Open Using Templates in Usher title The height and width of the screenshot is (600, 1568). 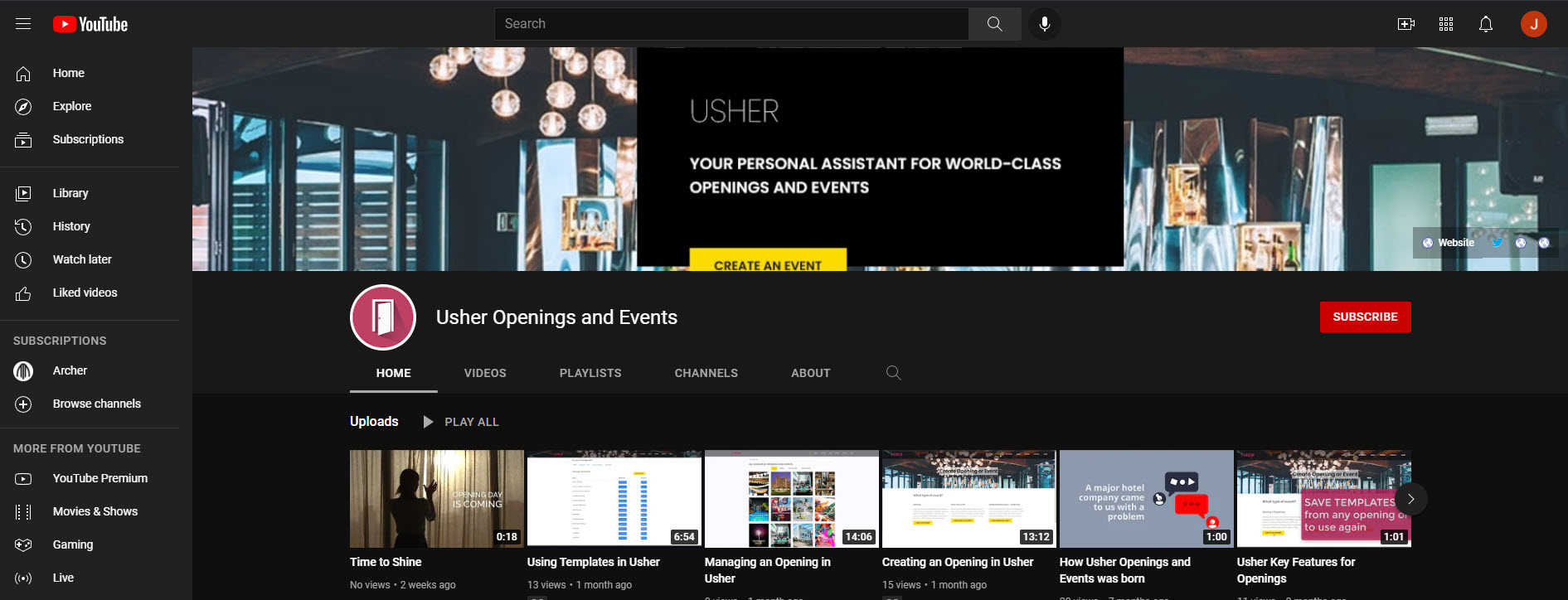594,562
